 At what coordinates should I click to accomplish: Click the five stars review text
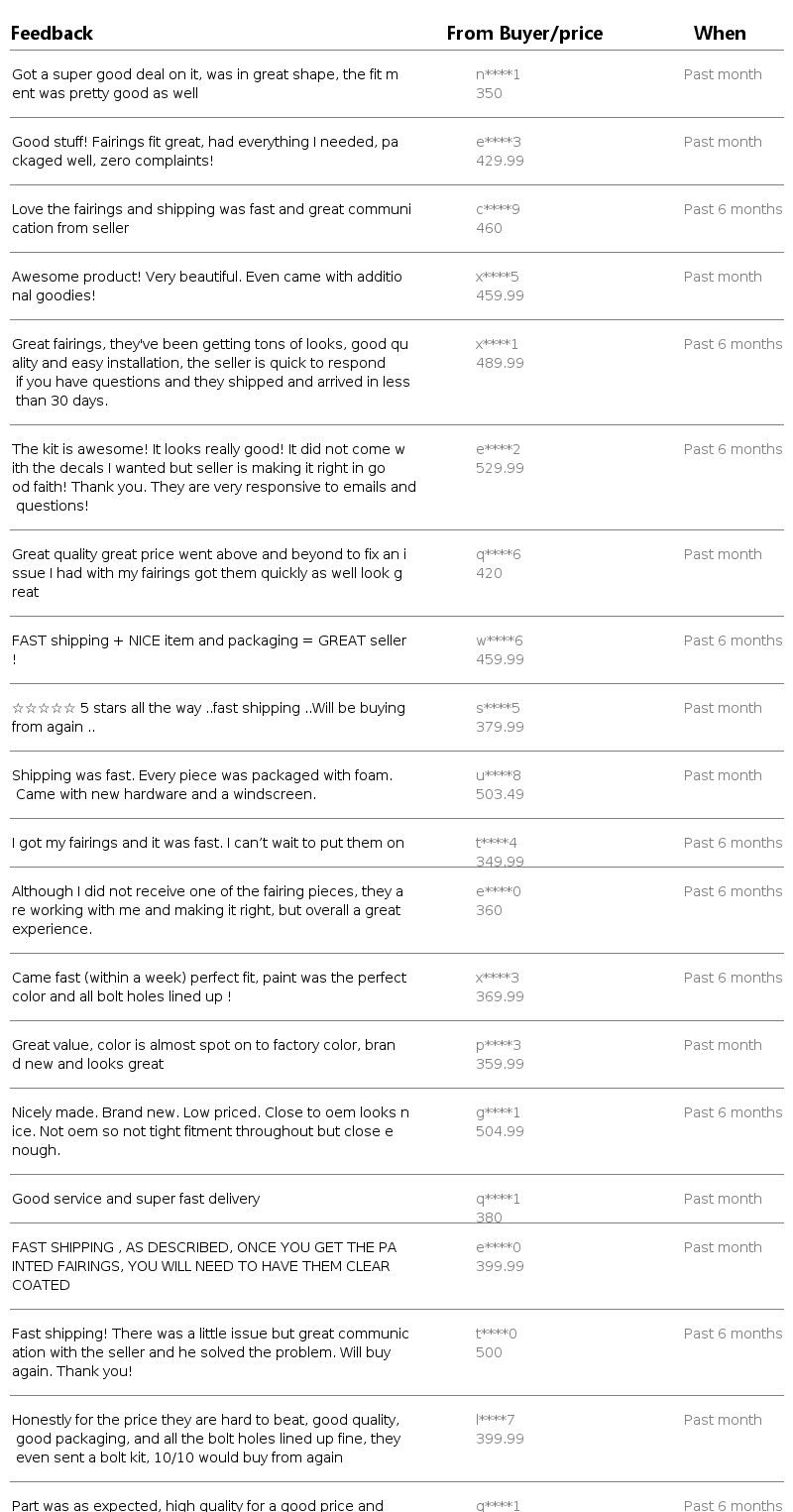[x=208, y=717]
